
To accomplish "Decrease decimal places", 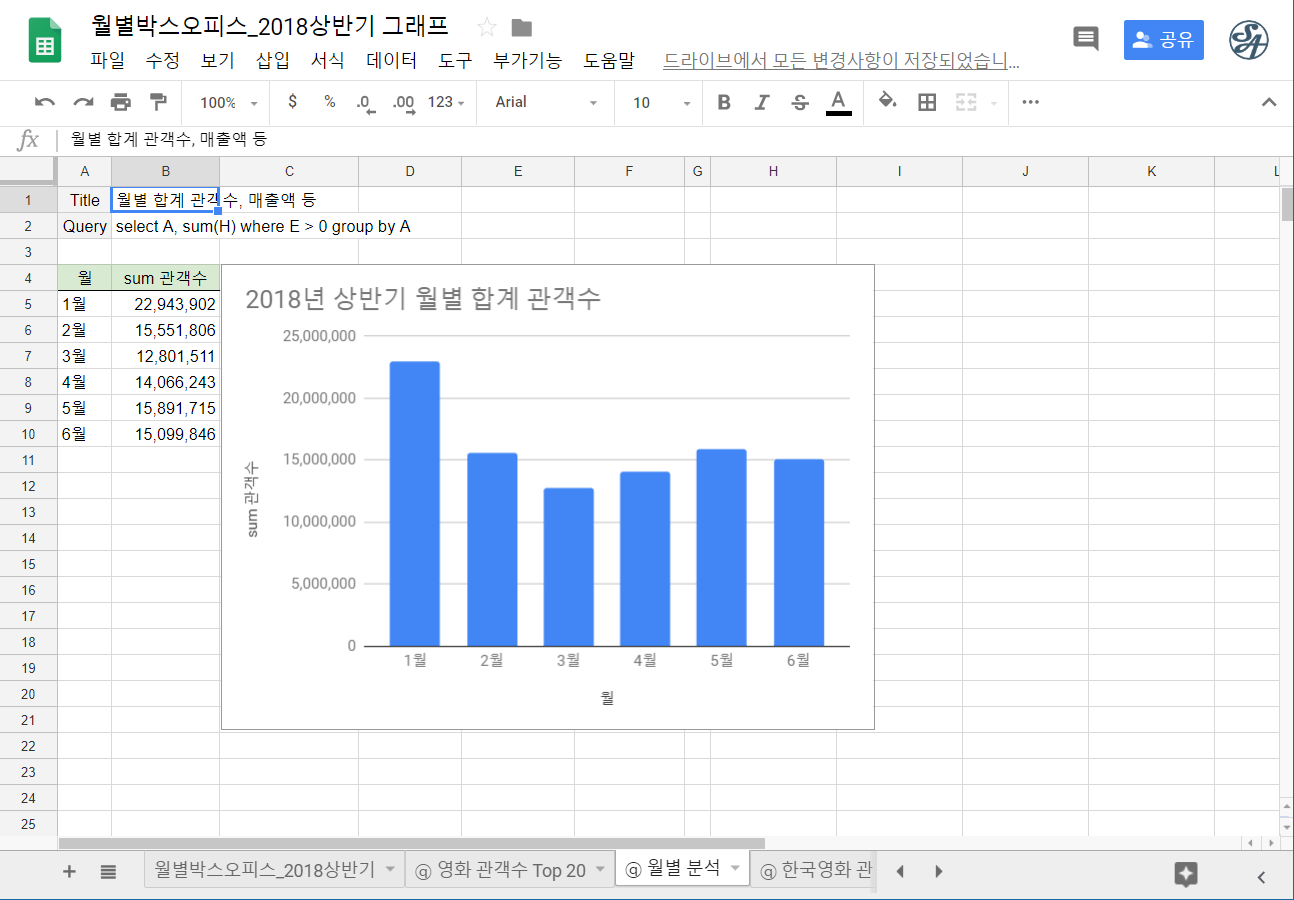I will click(x=364, y=101).
